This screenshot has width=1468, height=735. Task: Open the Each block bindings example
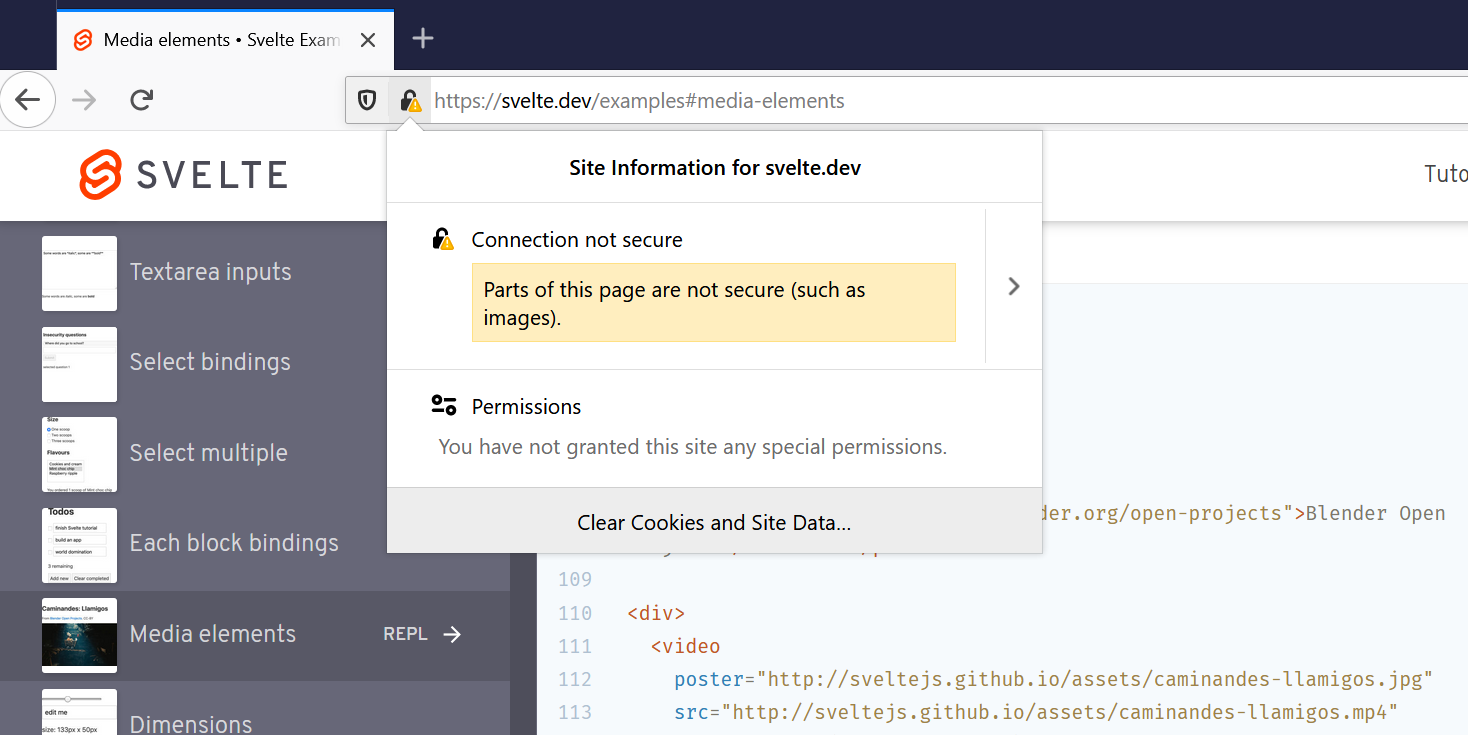click(234, 543)
